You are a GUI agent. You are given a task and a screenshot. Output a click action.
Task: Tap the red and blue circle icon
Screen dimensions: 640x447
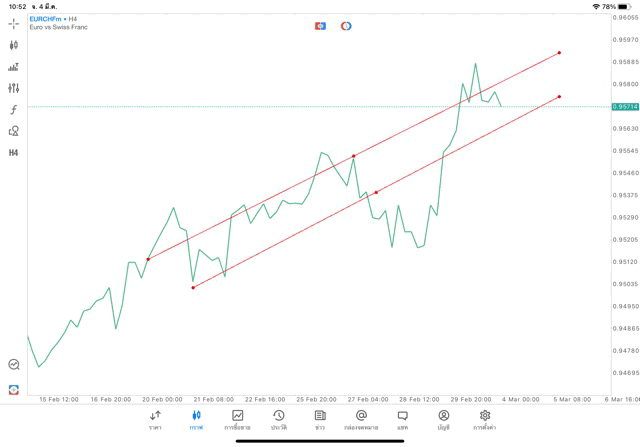tap(346, 26)
